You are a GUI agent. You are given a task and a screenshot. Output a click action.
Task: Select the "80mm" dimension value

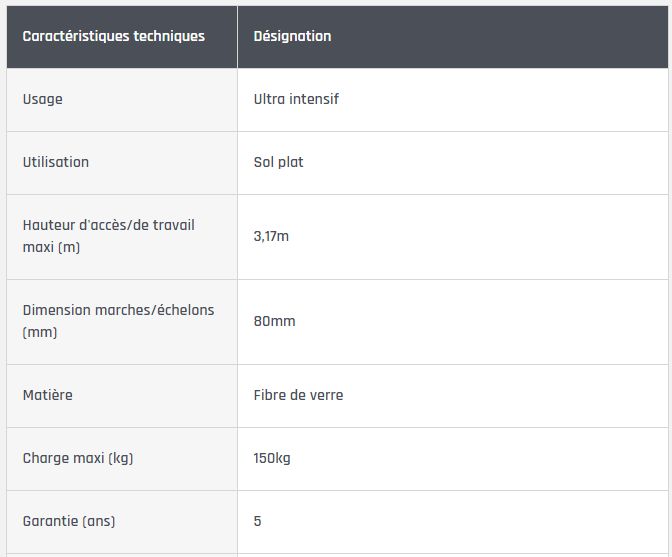274,321
